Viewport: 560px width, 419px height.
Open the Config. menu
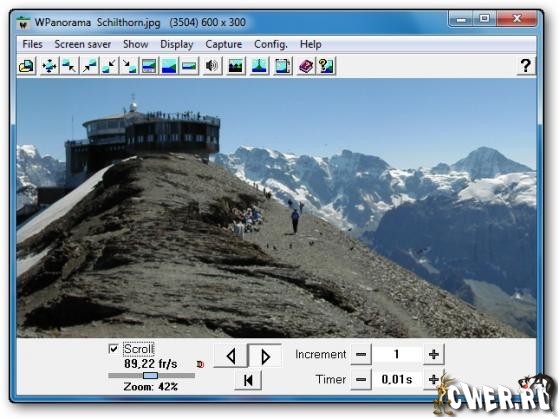[271, 44]
